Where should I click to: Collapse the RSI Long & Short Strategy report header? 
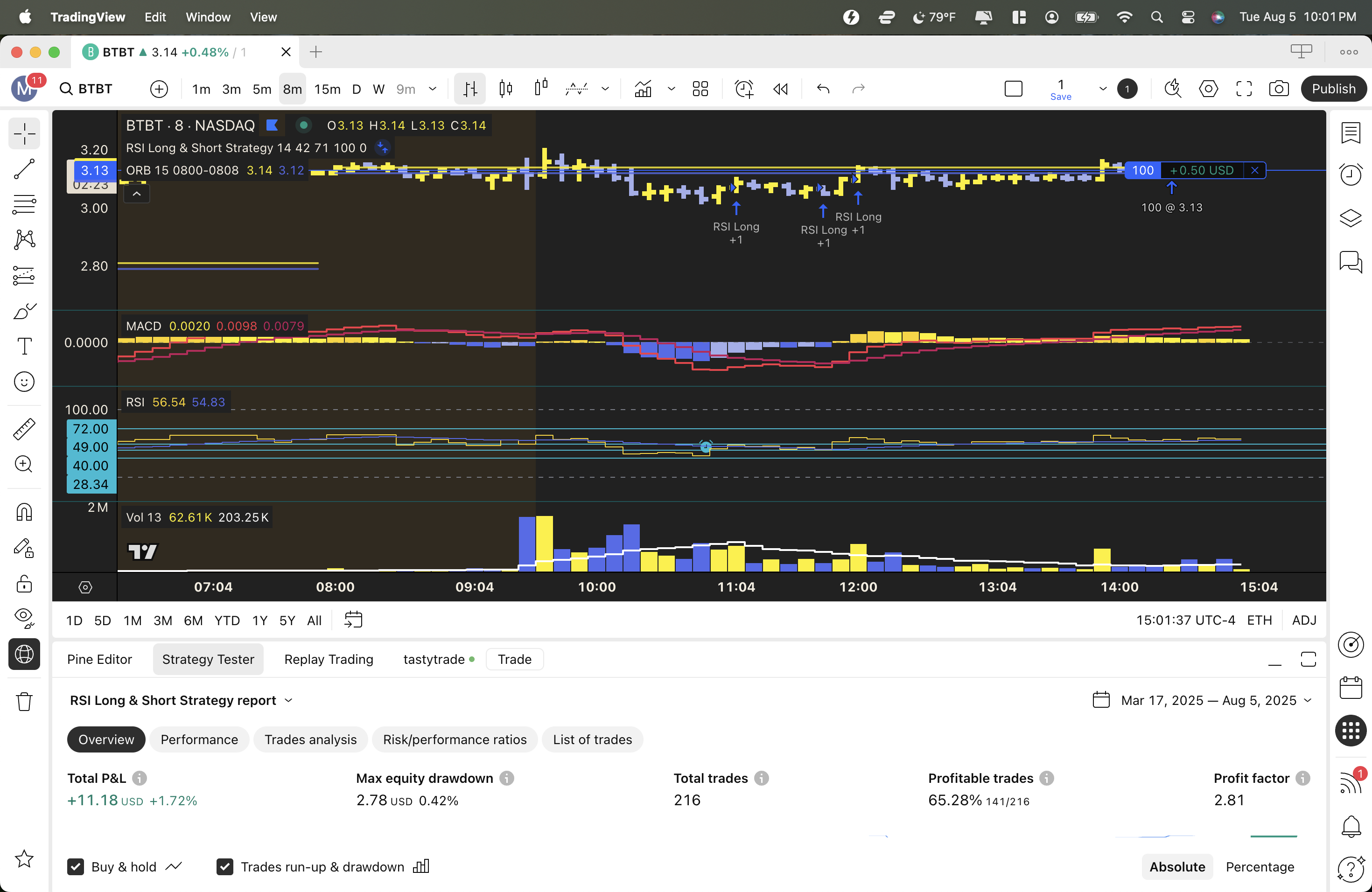click(289, 700)
